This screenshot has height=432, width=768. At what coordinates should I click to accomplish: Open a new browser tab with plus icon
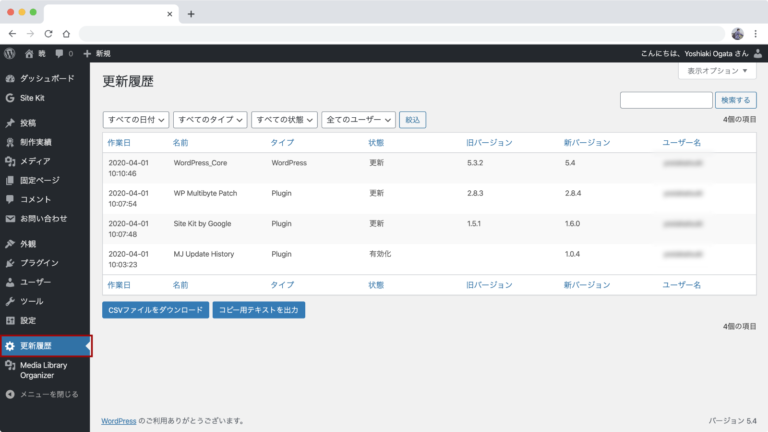pos(191,14)
